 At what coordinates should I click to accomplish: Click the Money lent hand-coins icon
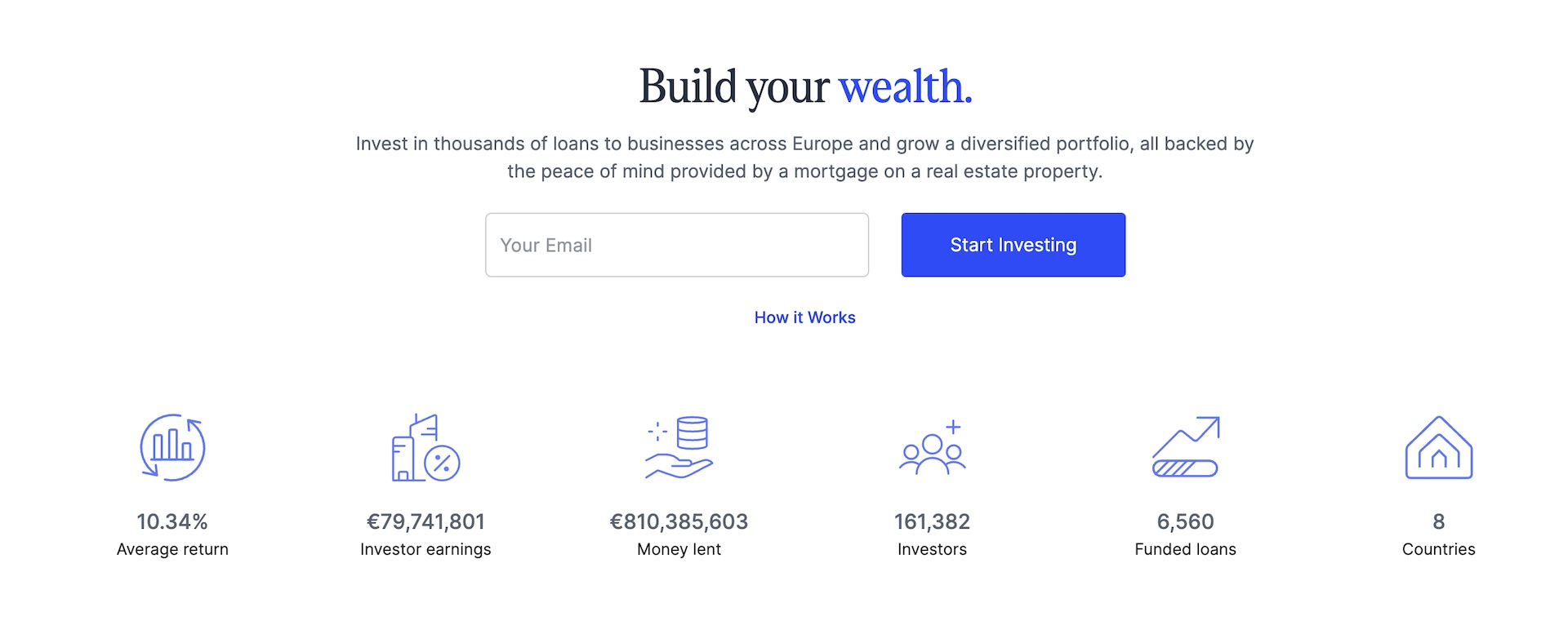point(679,447)
